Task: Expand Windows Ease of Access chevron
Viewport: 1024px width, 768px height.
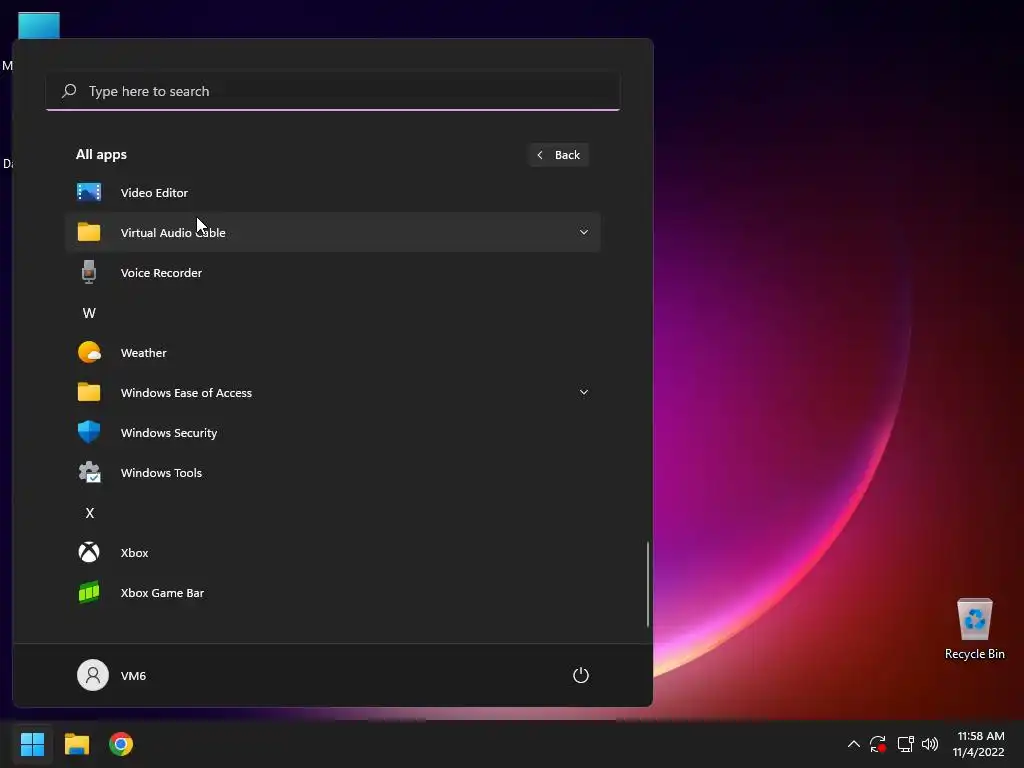Action: [x=584, y=392]
